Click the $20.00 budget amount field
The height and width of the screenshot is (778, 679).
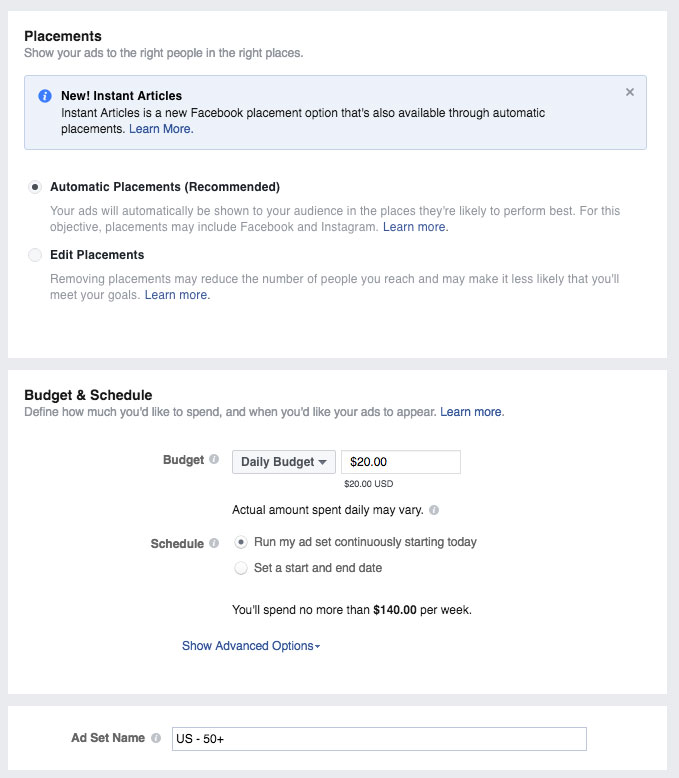pos(400,462)
